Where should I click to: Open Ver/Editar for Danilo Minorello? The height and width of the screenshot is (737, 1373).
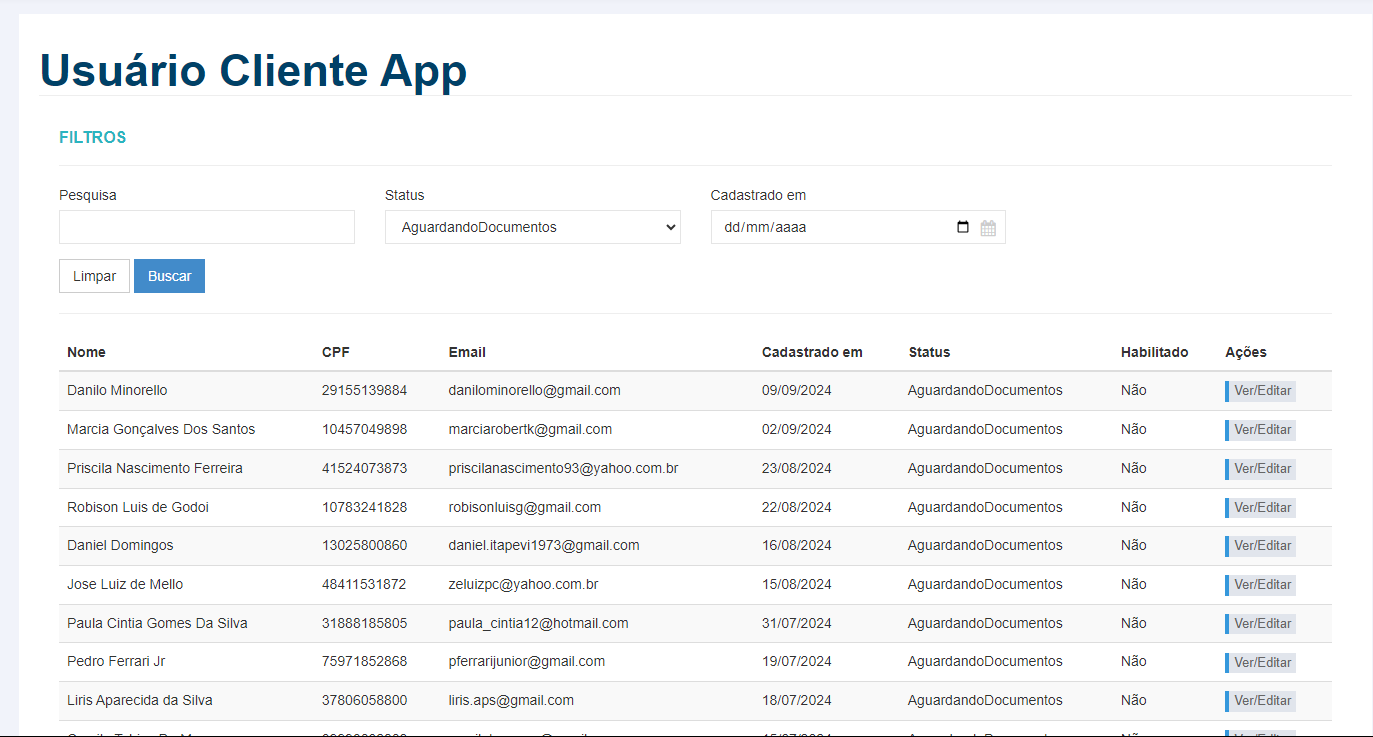[x=1262, y=391]
